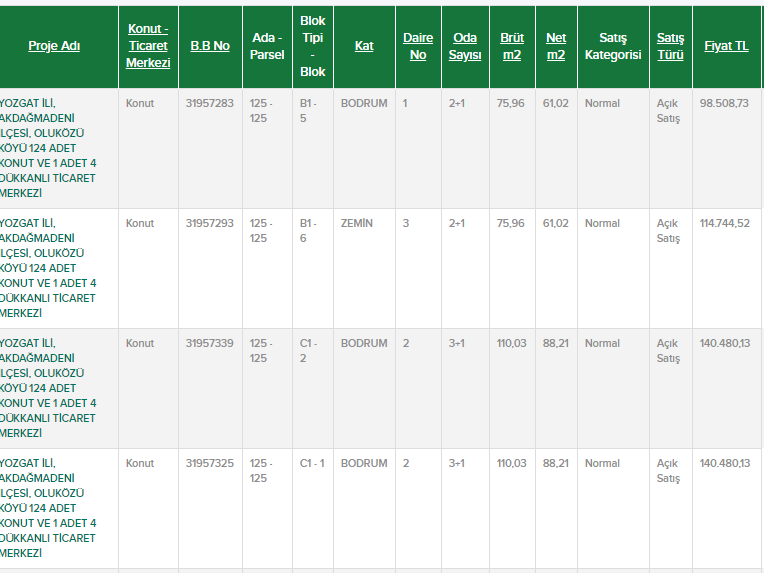Click the Satış Kategorisi header
The height and width of the screenshot is (573, 764).
click(613, 46)
